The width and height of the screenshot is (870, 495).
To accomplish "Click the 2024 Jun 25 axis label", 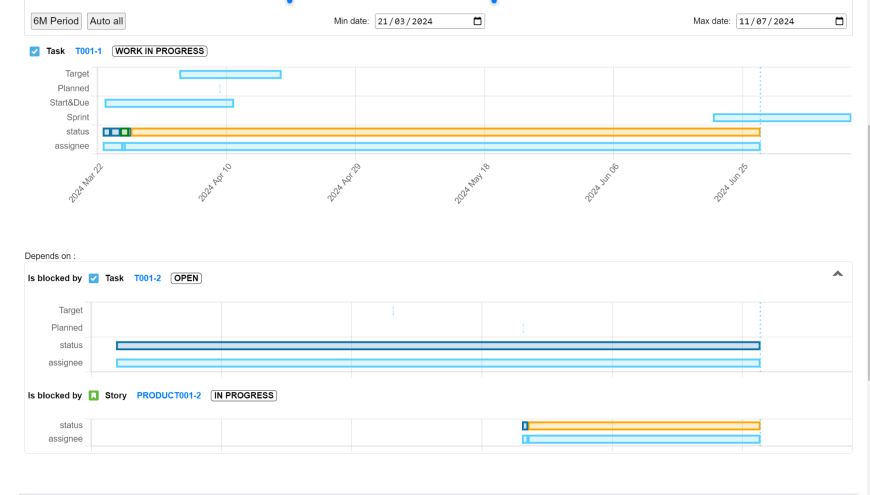I will pyautogui.click(x=731, y=183).
